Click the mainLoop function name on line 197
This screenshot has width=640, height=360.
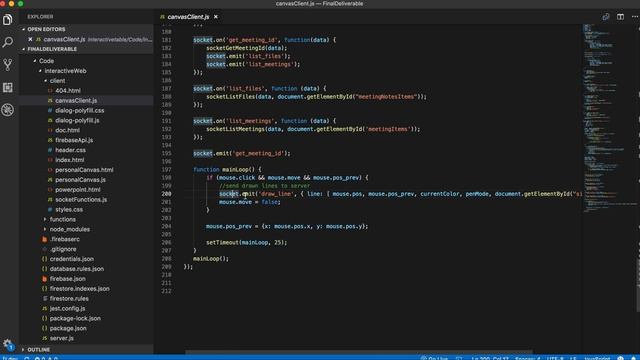point(236,169)
